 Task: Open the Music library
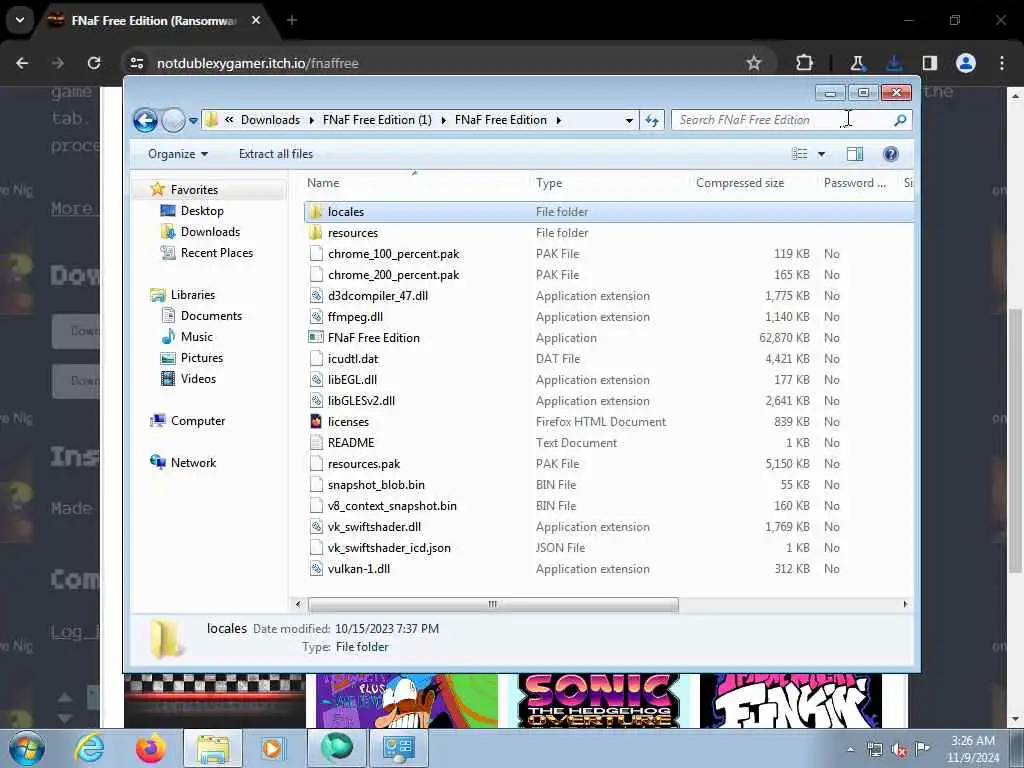pos(196,337)
